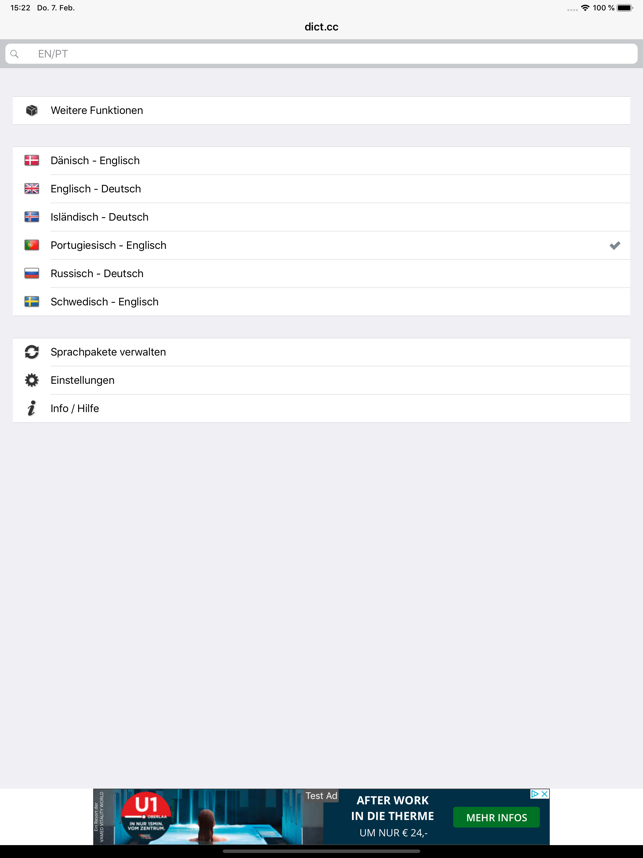Open Weitere Funktionen
This screenshot has height=858, width=643.
321,111
